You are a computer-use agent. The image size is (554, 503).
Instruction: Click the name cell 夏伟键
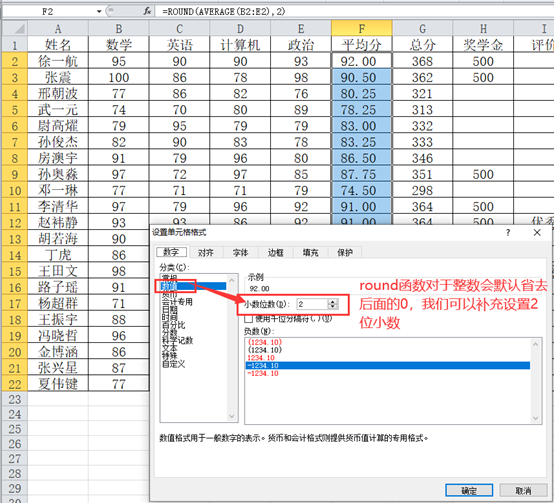58,384
